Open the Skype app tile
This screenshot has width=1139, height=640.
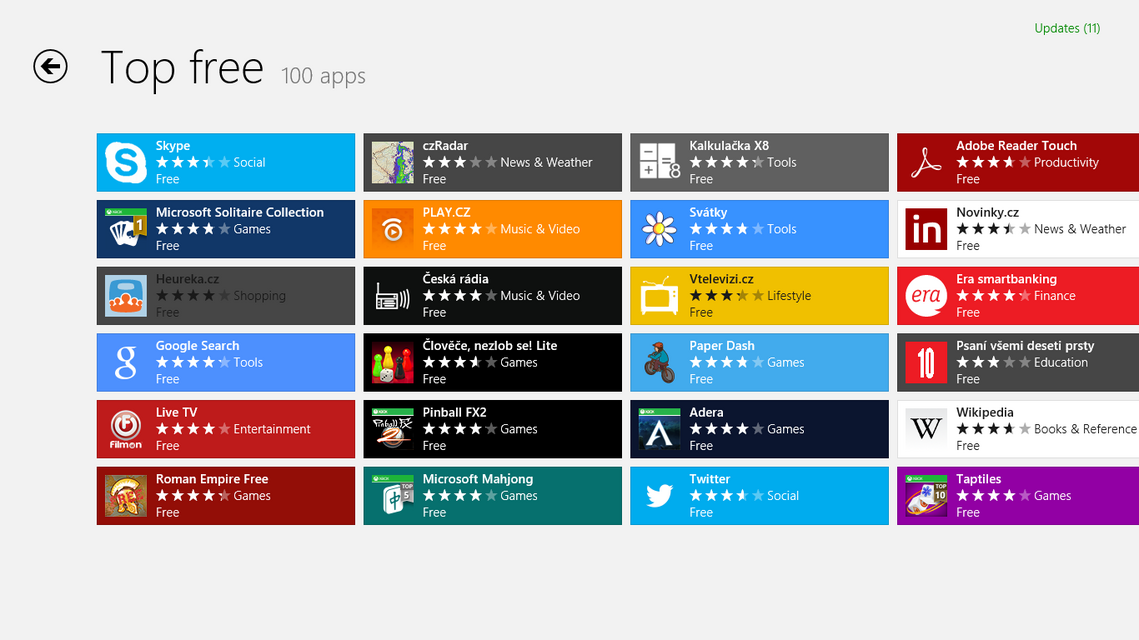point(225,162)
